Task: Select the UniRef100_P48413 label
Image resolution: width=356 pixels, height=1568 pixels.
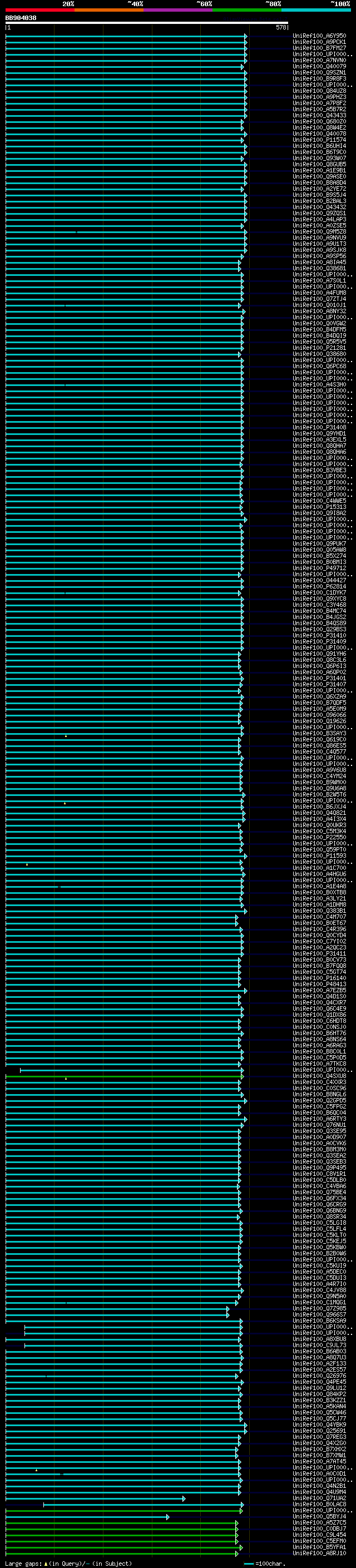Action: pos(319,985)
